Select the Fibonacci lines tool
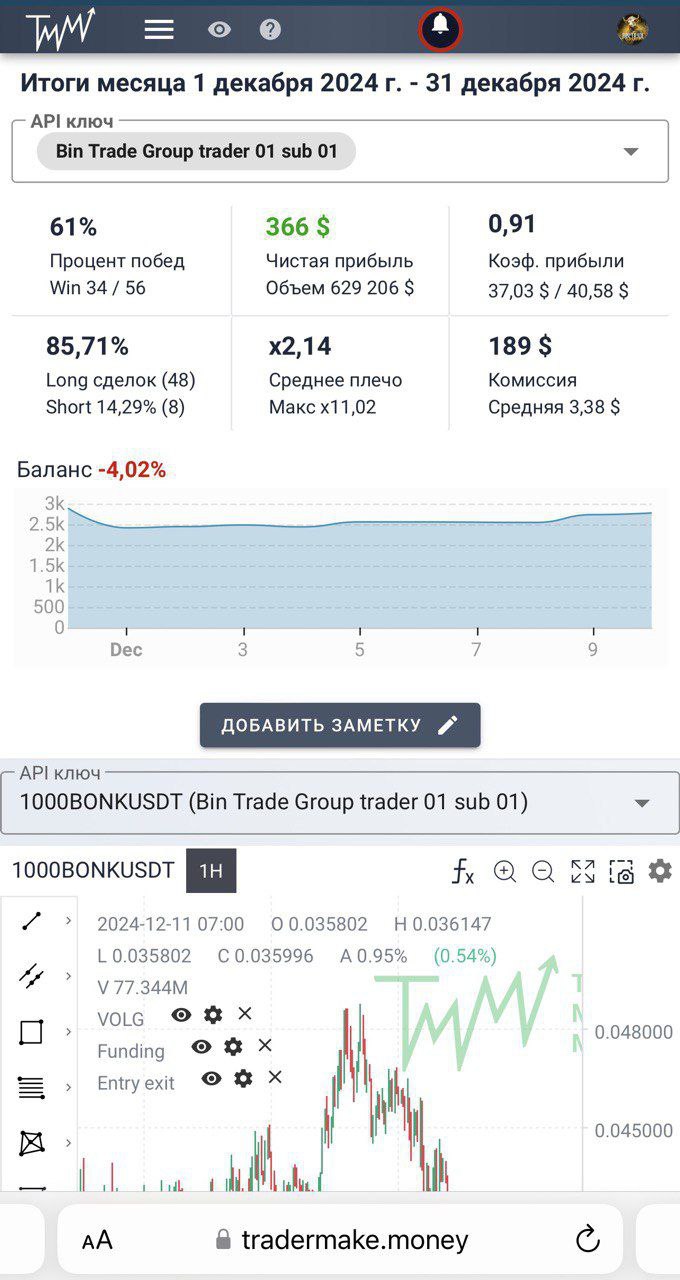This screenshot has width=680, height=1280. [32, 1087]
